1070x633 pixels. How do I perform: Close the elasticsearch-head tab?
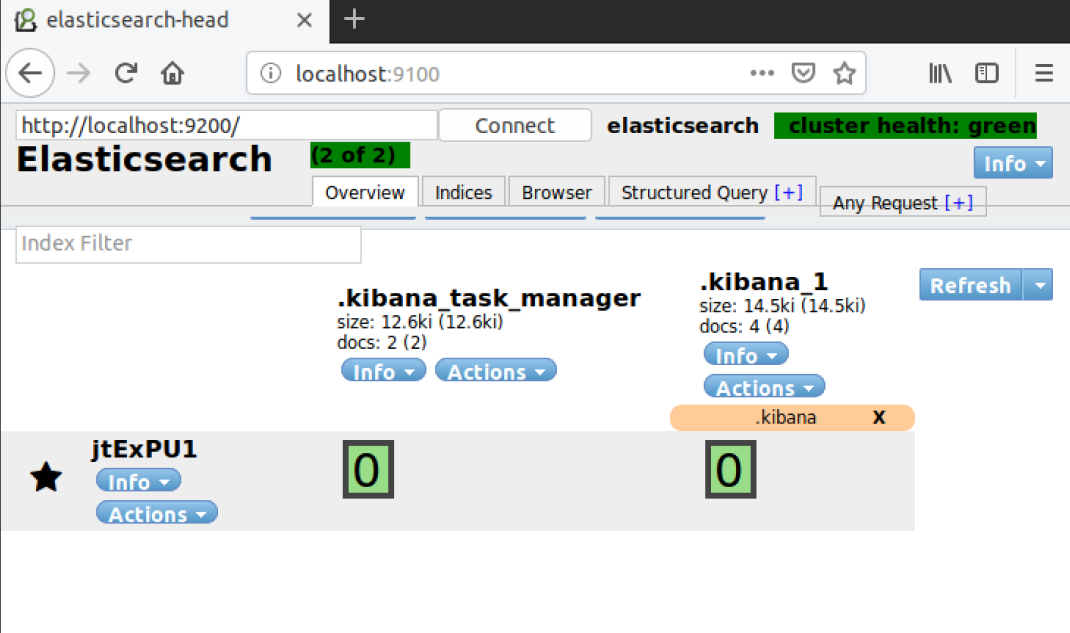(x=304, y=20)
